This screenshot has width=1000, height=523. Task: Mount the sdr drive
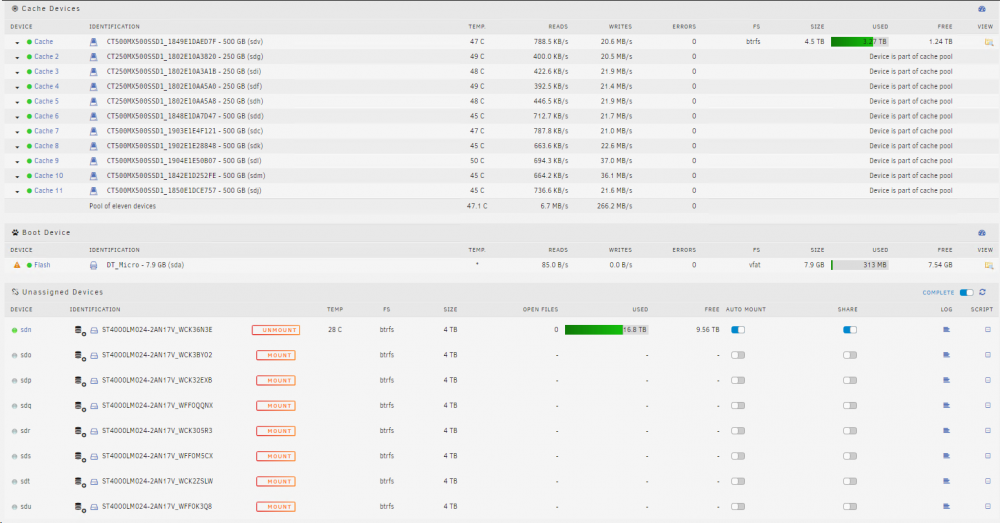pyautogui.click(x=276, y=431)
